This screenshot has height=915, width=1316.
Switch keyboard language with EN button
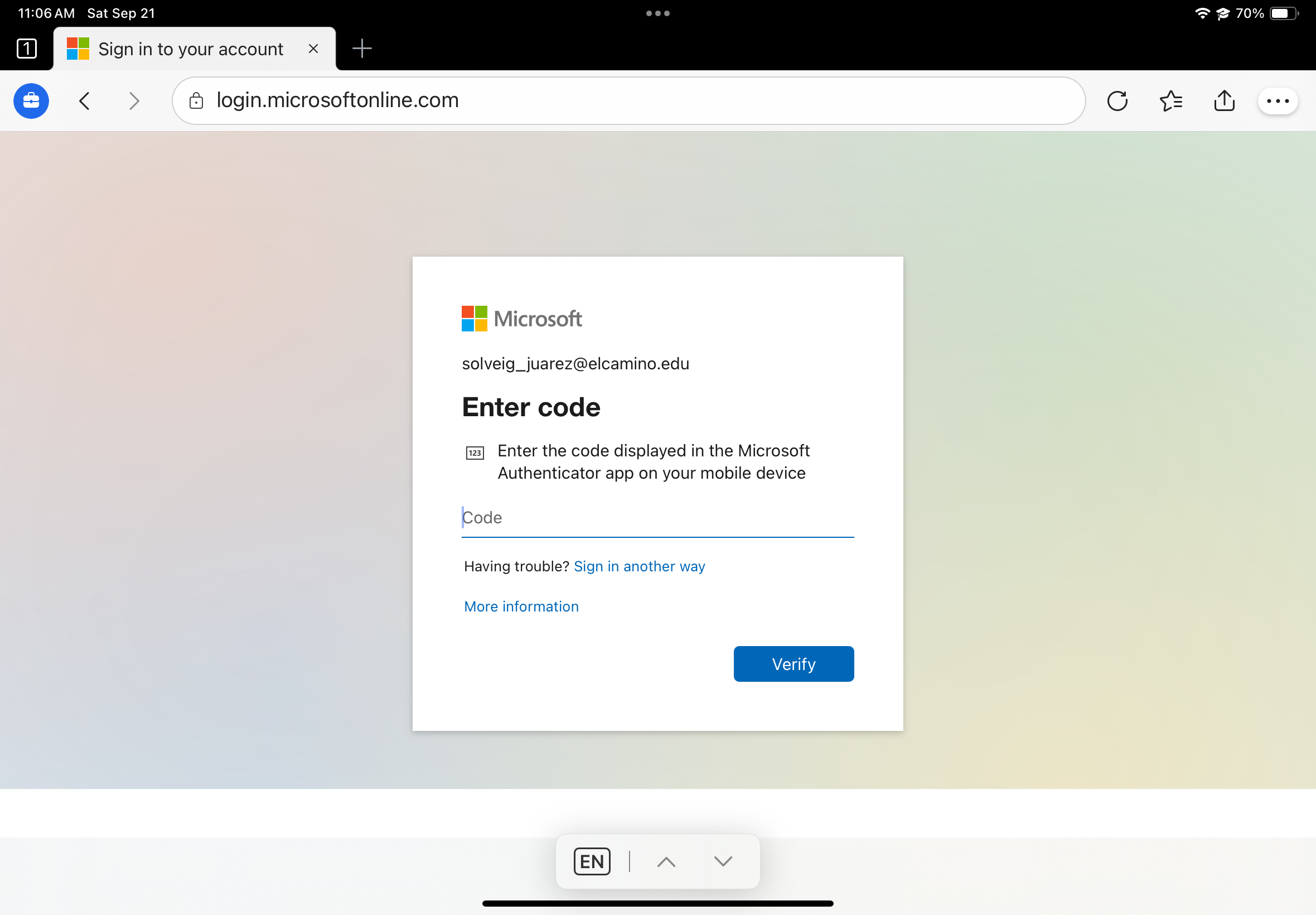tap(592, 861)
